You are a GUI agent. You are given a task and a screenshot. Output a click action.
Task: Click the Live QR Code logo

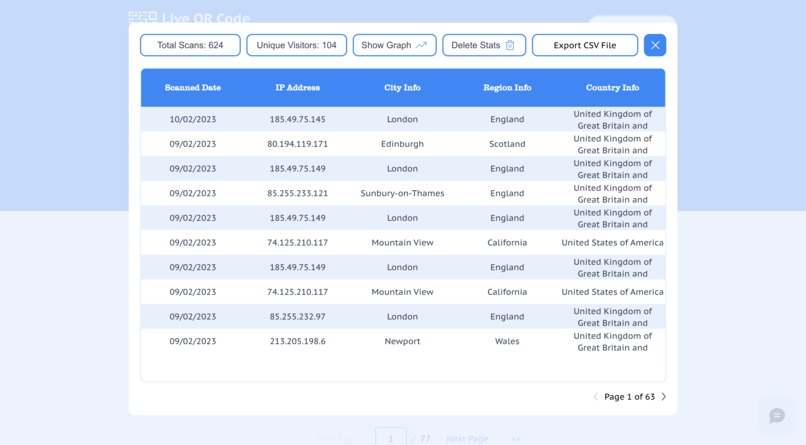[x=189, y=18]
